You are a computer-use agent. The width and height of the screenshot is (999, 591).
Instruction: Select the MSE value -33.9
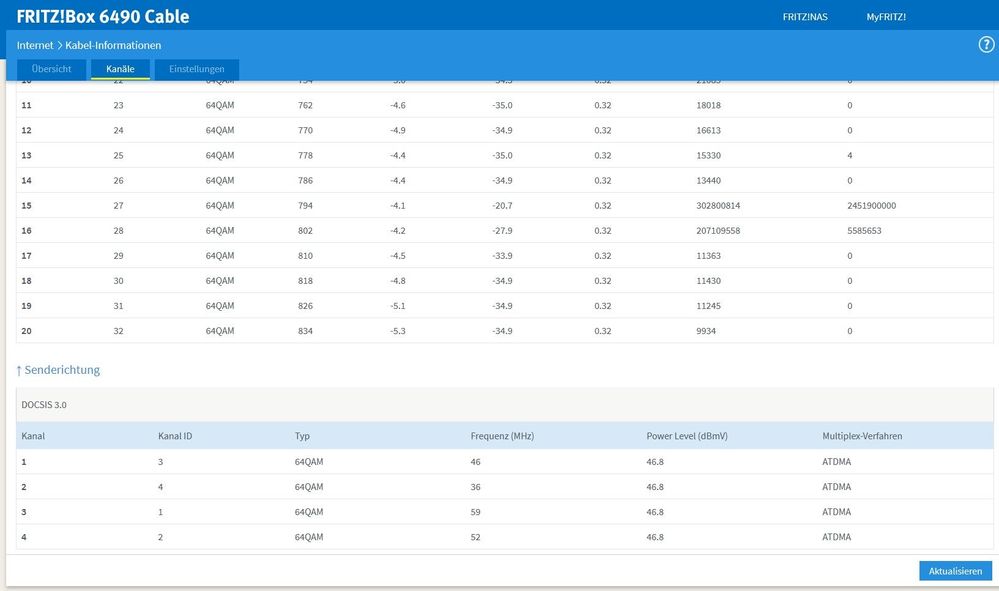502,256
